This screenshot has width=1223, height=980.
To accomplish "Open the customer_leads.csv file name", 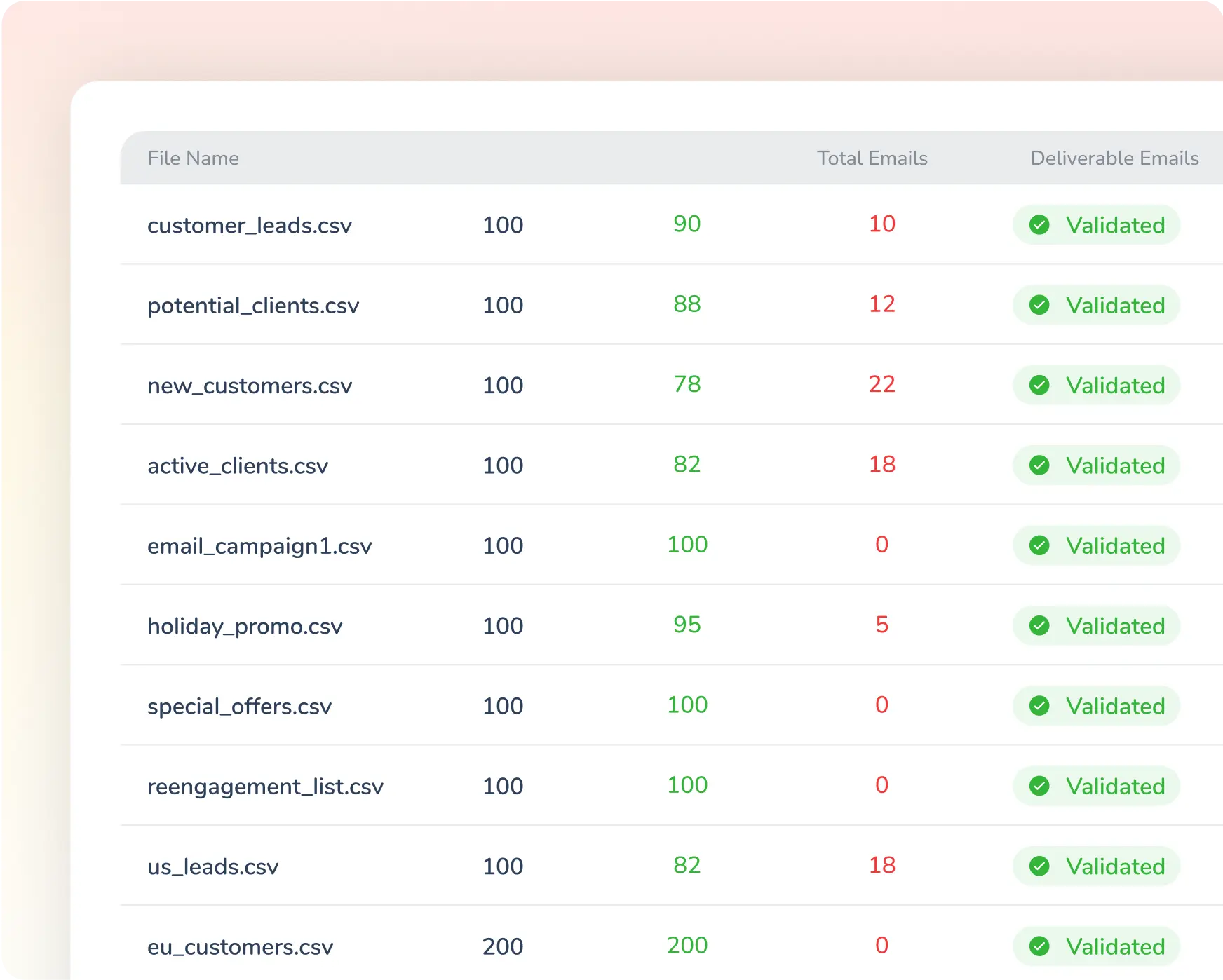I will coord(249,226).
